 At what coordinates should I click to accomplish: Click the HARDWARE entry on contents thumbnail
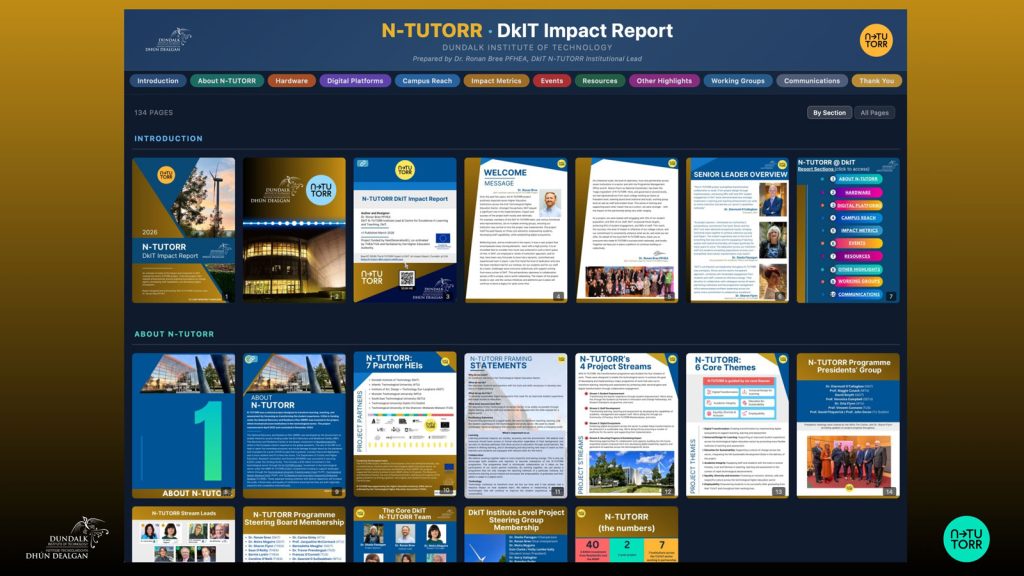858,192
